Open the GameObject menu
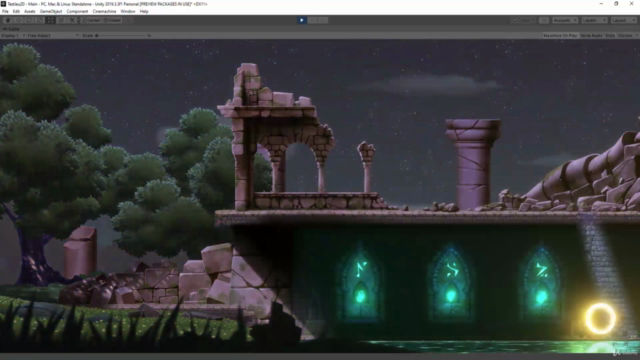640x360 pixels. (x=51, y=11)
